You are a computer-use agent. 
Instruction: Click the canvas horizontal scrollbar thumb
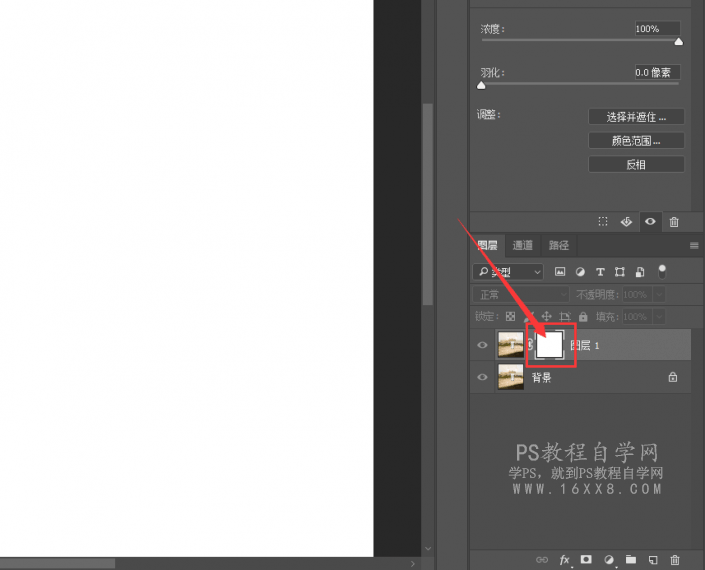click(x=57, y=563)
